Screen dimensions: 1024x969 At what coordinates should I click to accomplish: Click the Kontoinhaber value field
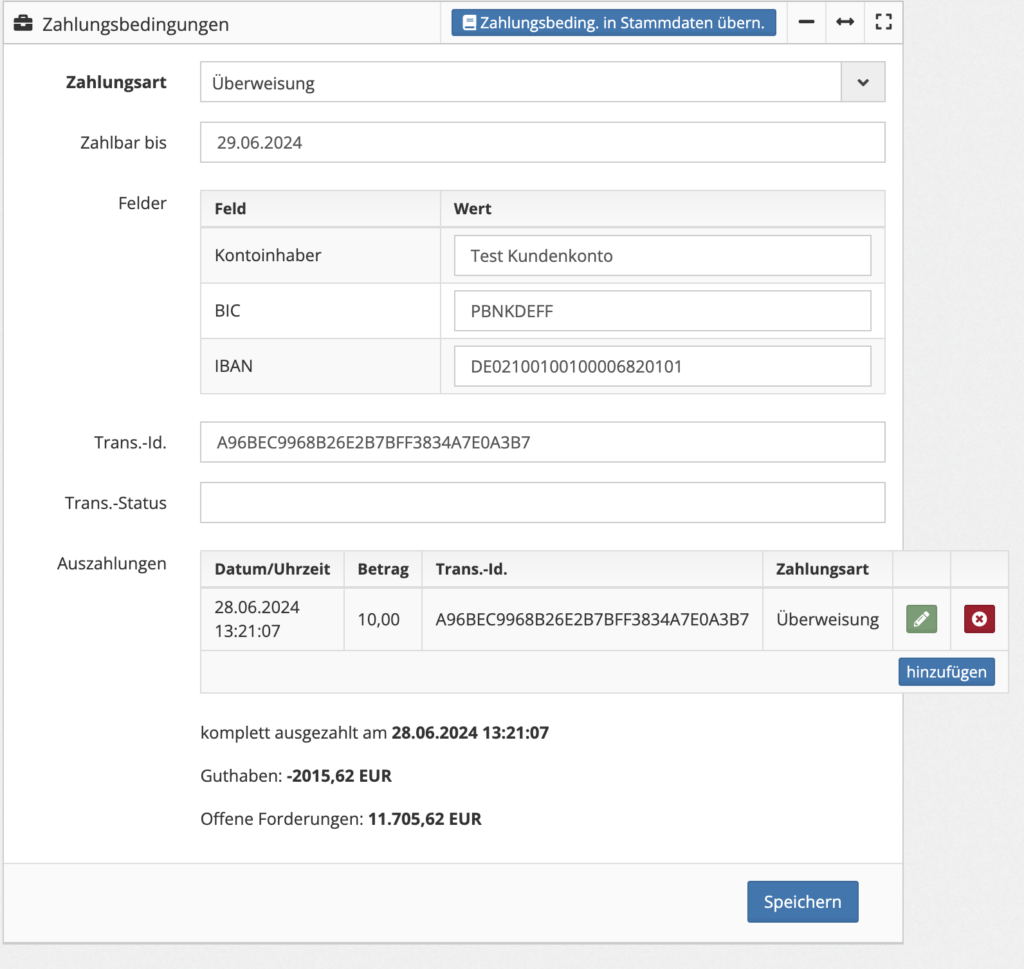[662, 255]
